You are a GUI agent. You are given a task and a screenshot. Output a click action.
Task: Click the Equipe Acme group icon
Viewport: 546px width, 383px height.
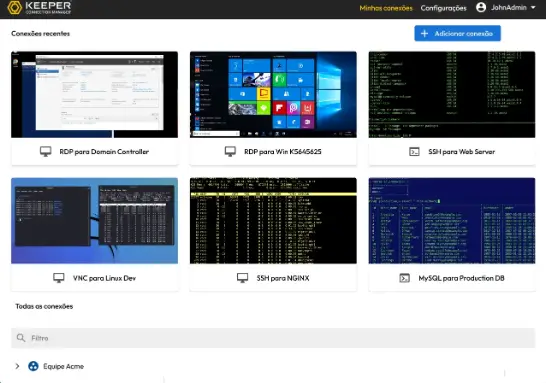[x=33, y=366]
